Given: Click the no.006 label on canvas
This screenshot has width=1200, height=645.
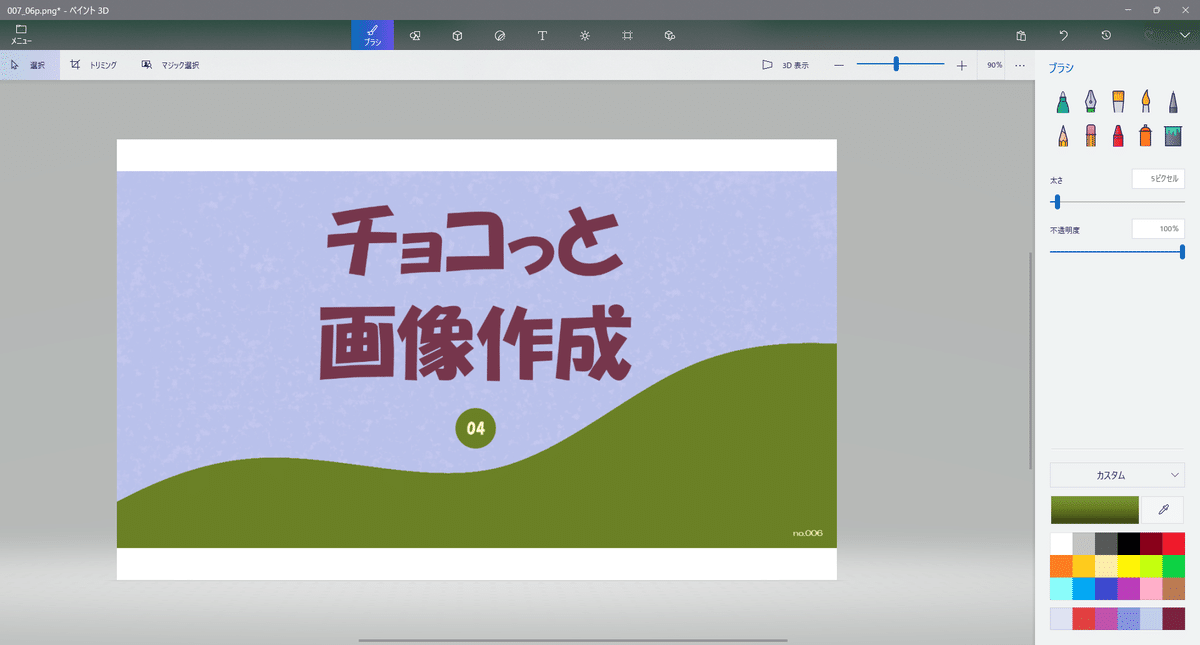Looking at the screenshot, I should click(808, 533).
